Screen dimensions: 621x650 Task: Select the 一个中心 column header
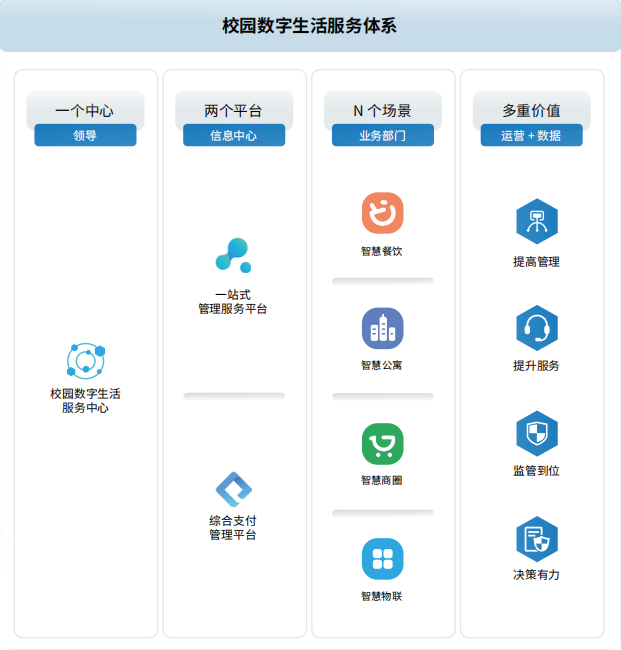tap(85, 110)
